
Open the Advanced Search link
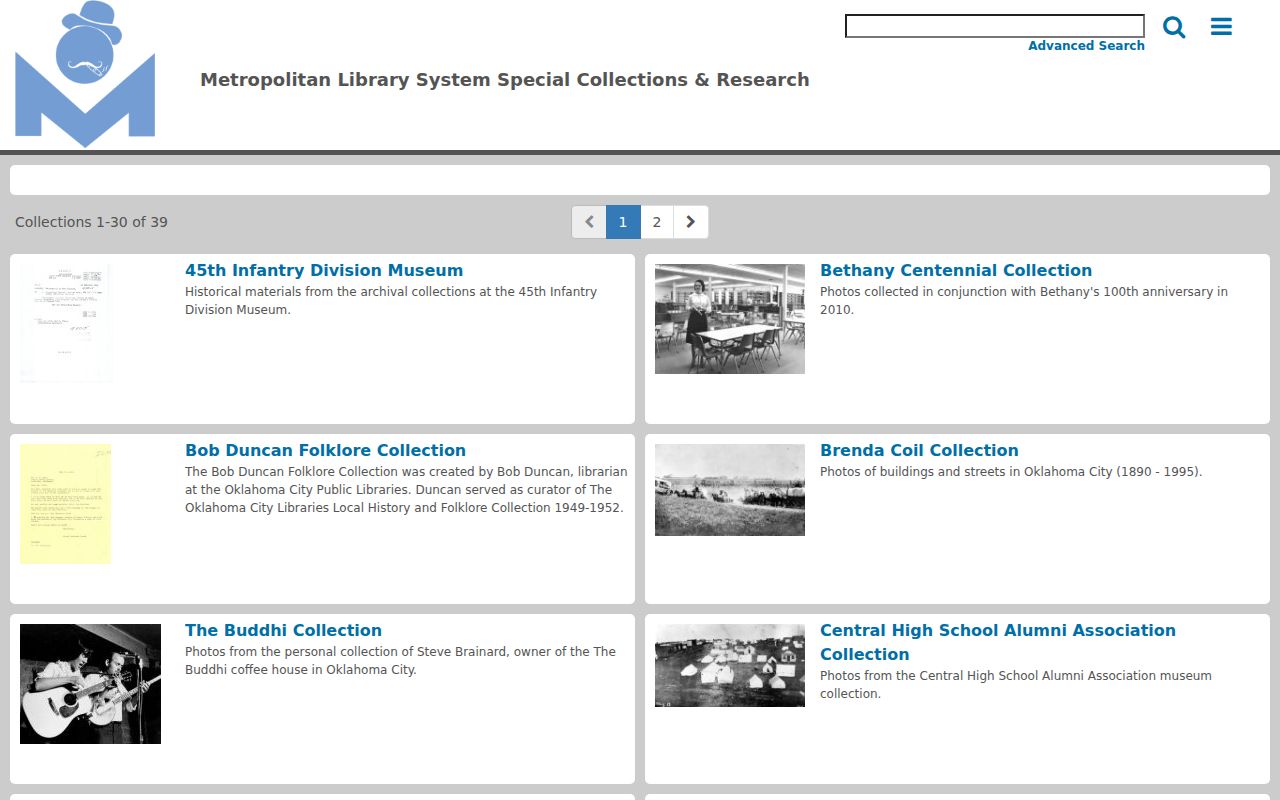(x=1086, y=46)
